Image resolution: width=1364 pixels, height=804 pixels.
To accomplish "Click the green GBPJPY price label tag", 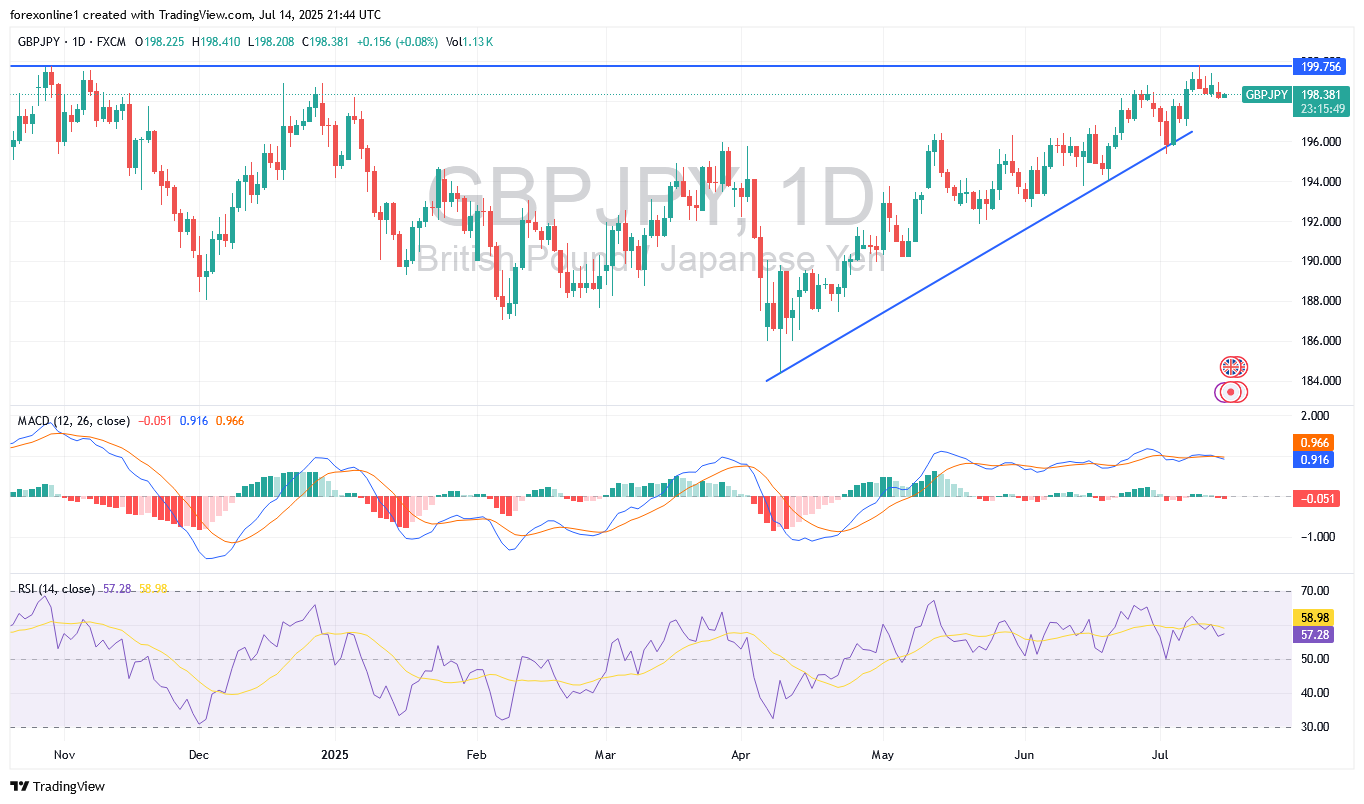I will tap(1265, 95).
